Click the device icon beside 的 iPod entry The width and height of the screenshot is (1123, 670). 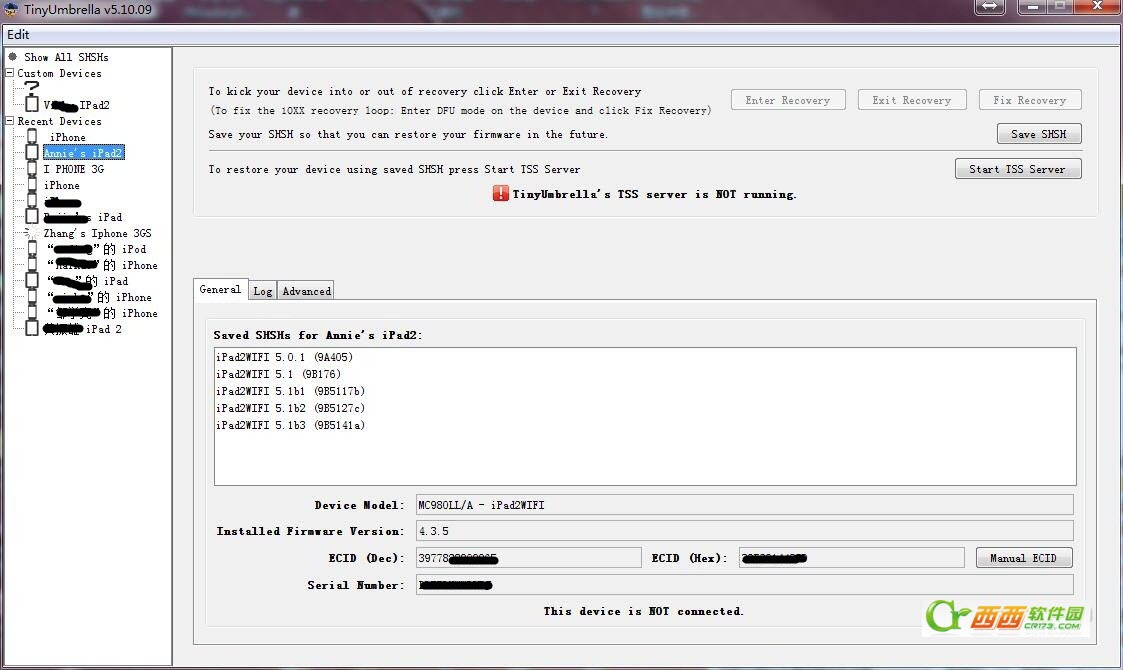32,249
